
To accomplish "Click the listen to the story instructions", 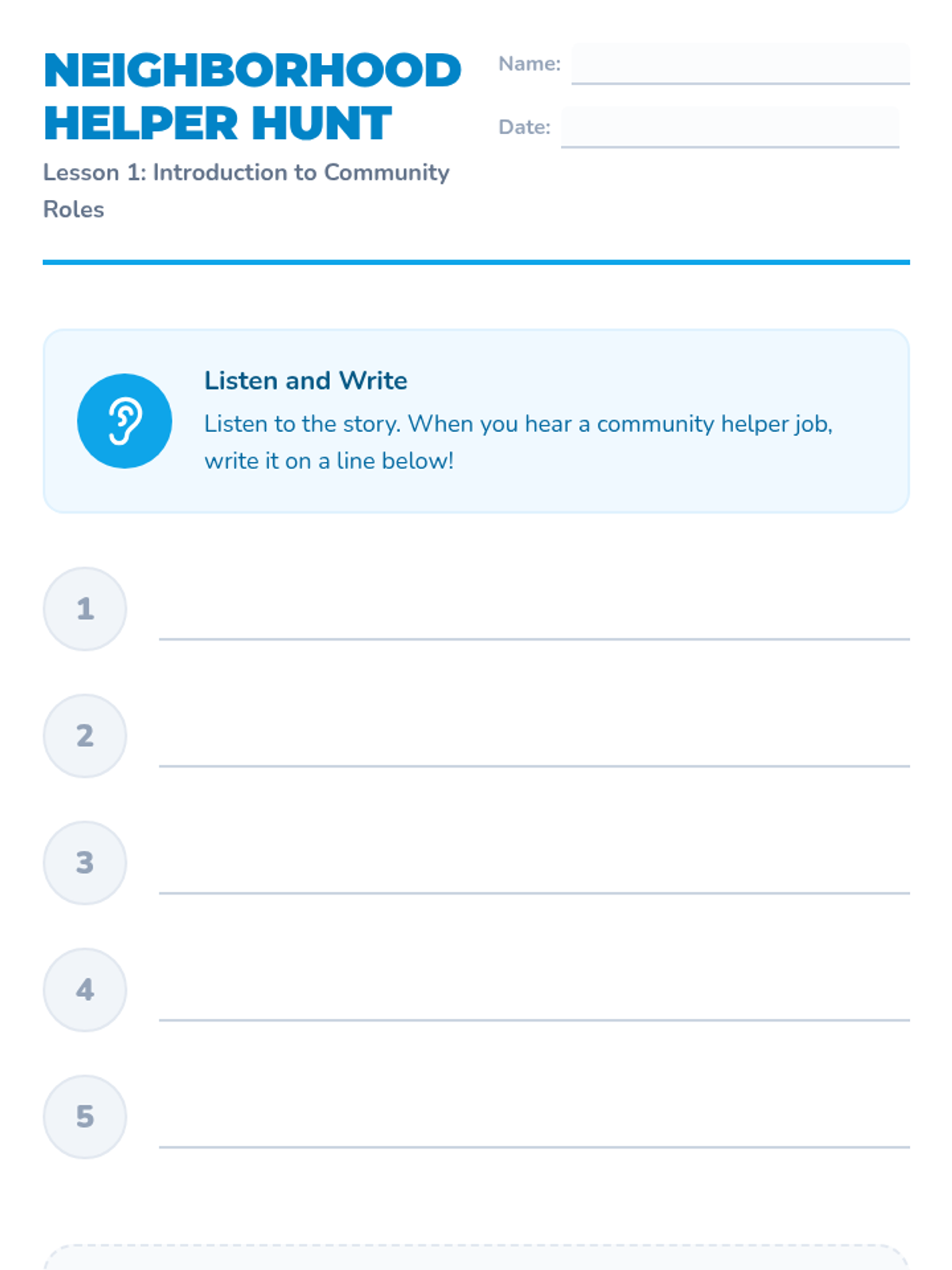I will 518,442.
